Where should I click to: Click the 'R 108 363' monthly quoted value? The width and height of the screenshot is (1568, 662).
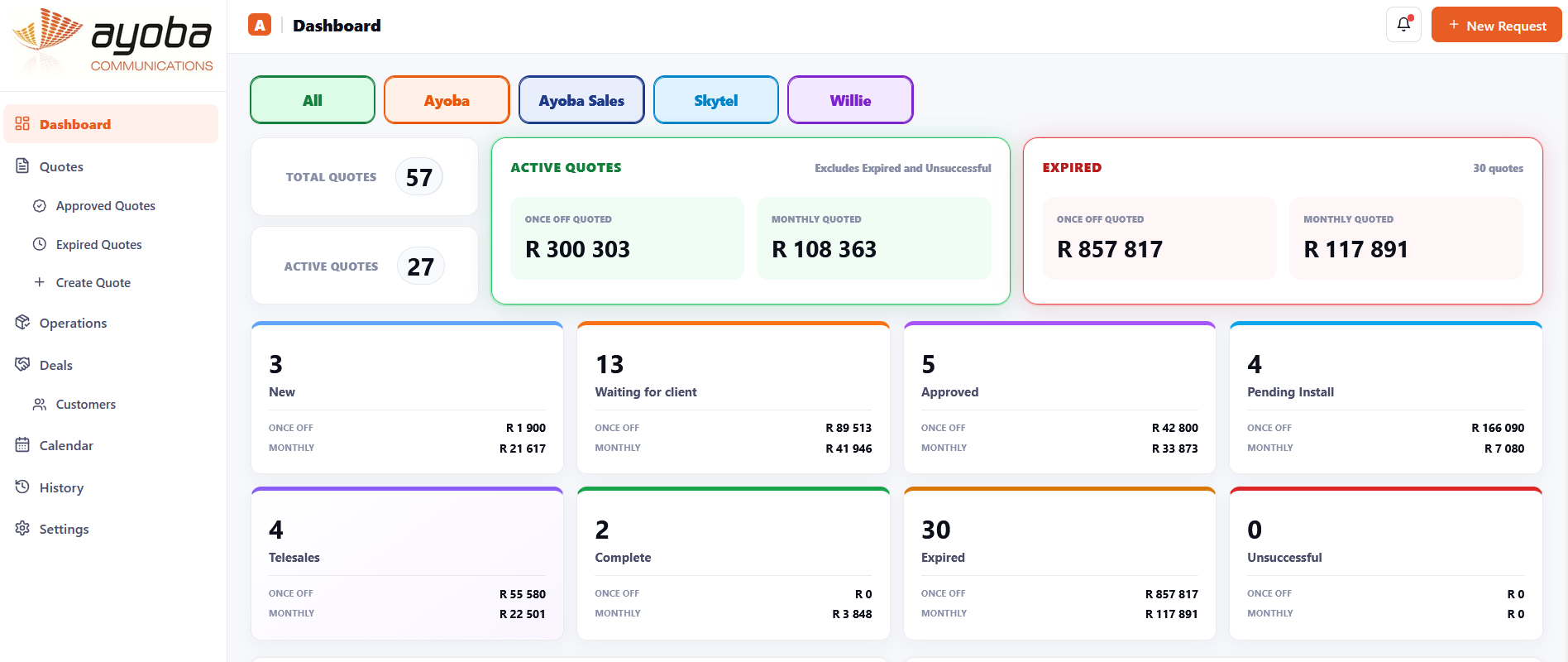click(824, 249)
